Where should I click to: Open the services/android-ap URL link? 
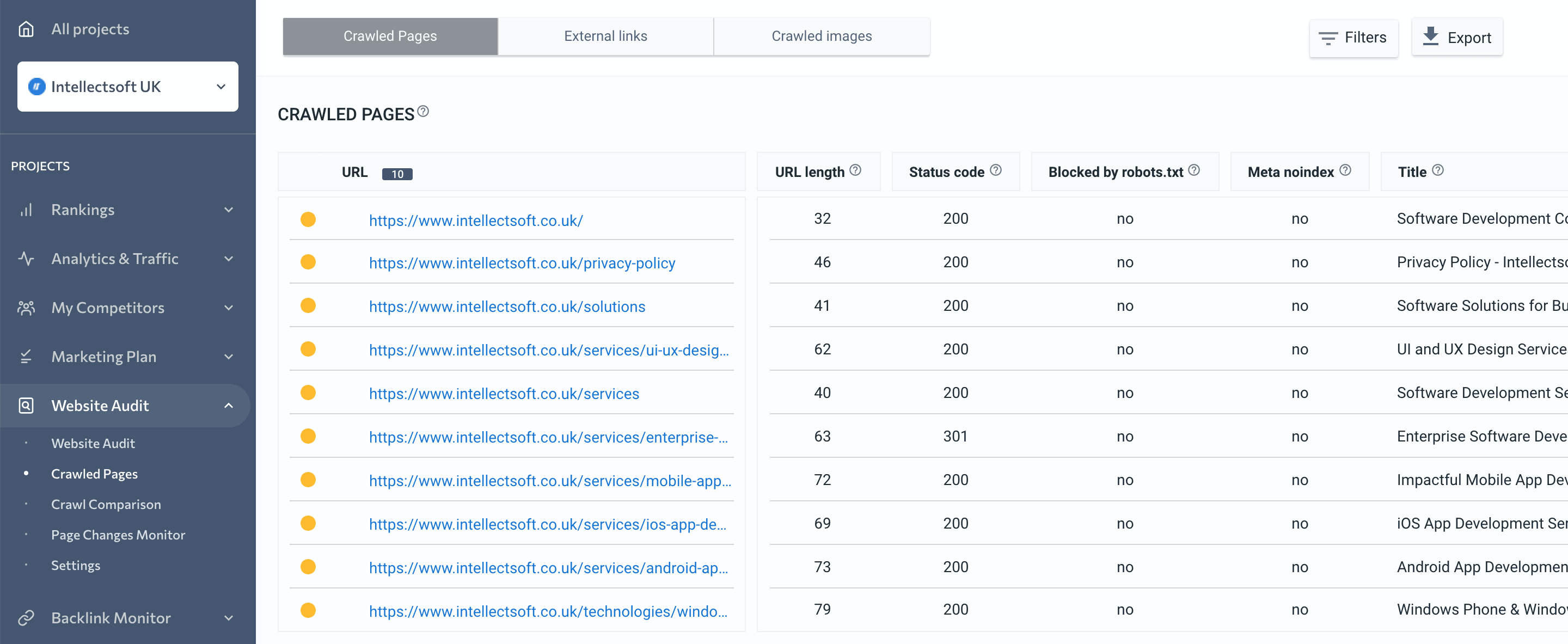click(x=548, y=568)
